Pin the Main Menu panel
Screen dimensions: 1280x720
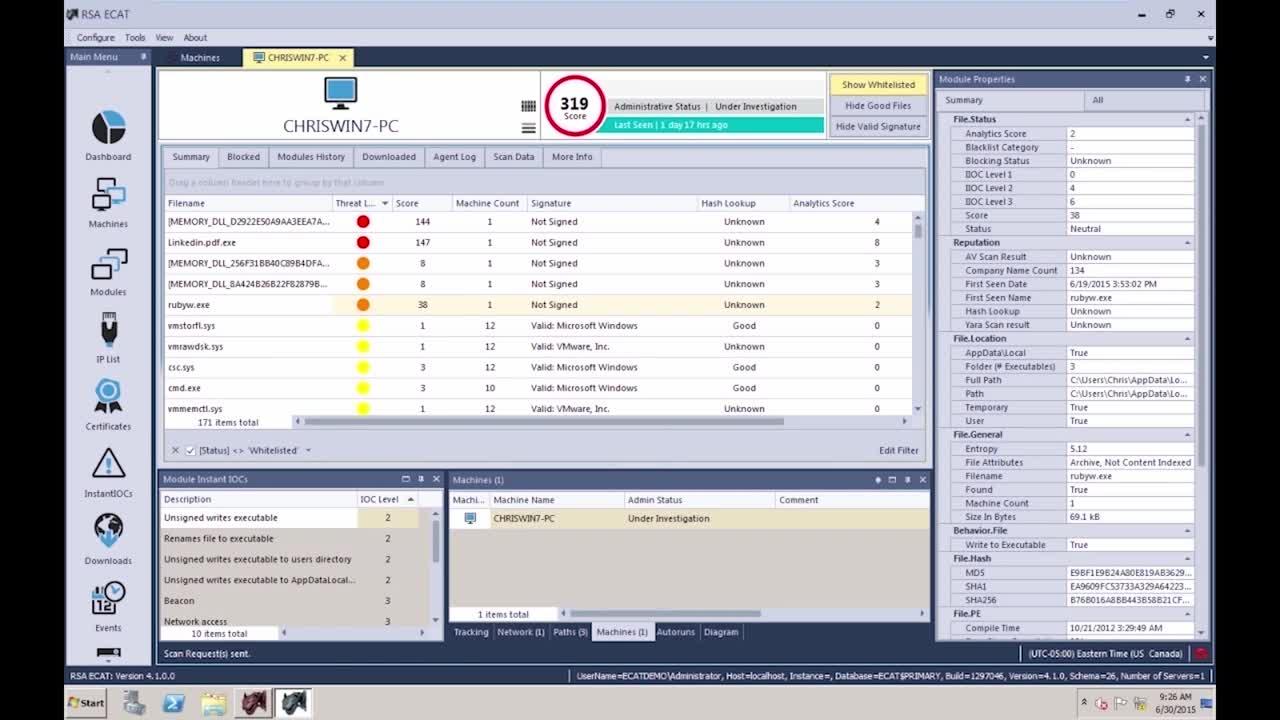coord(143,57)
